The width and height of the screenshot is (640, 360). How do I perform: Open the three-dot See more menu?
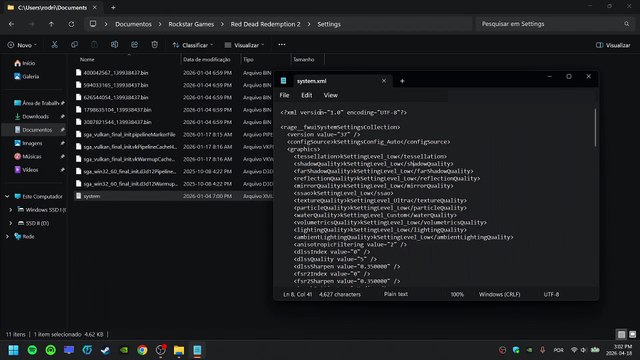coord(282,44)
